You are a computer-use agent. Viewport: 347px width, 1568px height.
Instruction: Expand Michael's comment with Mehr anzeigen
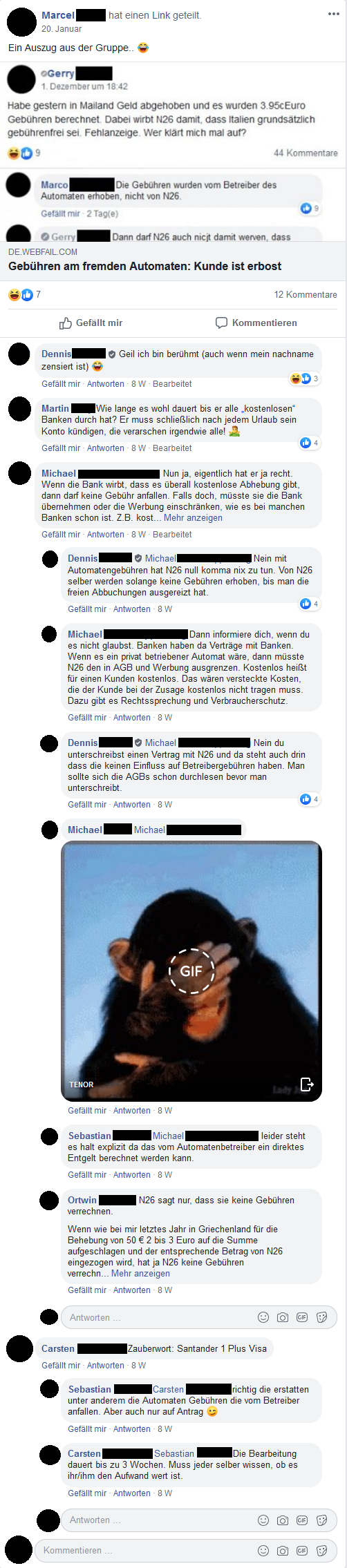pyautogui.click(x=193, y=518)
